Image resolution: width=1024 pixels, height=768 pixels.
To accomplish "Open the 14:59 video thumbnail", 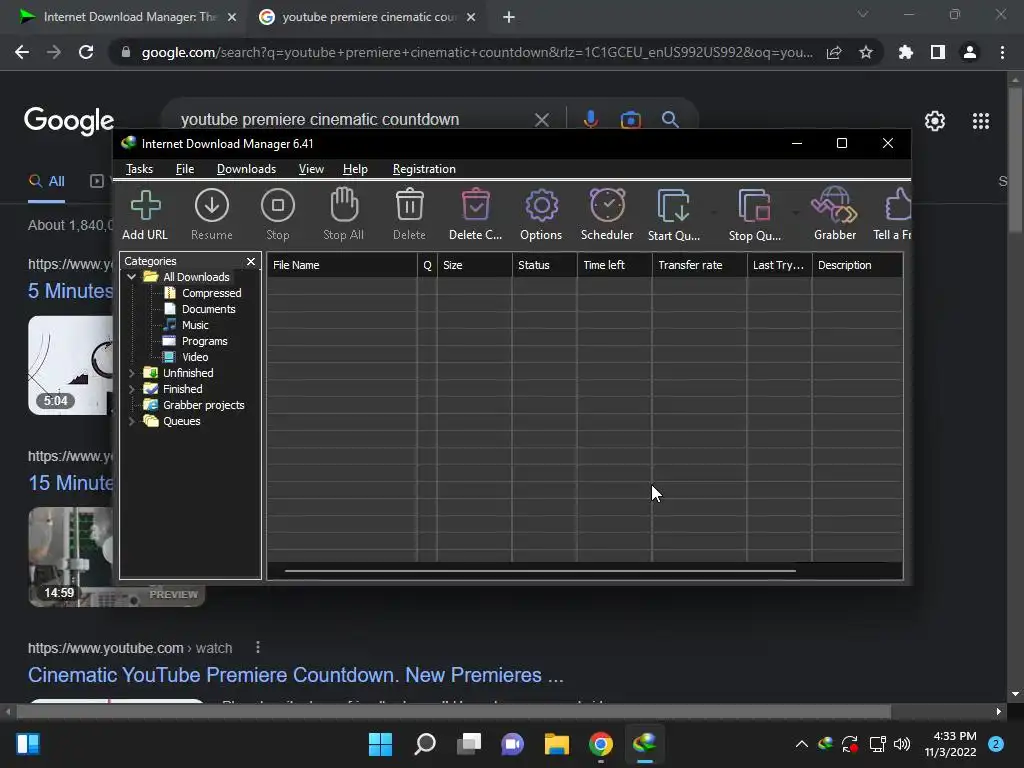I will (x=71, y=557).
